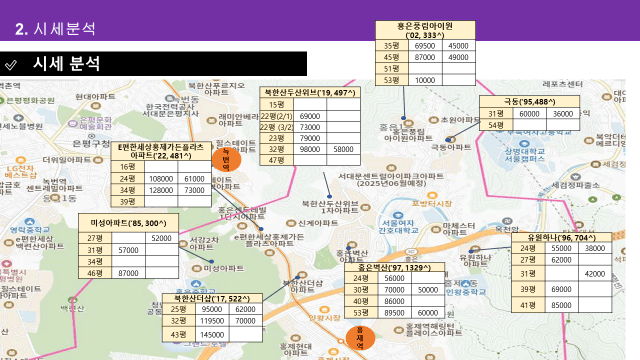Viewport: 640px width, 360px height.
Task: Click the orange 홍제역 station circle
Action: 360,338
